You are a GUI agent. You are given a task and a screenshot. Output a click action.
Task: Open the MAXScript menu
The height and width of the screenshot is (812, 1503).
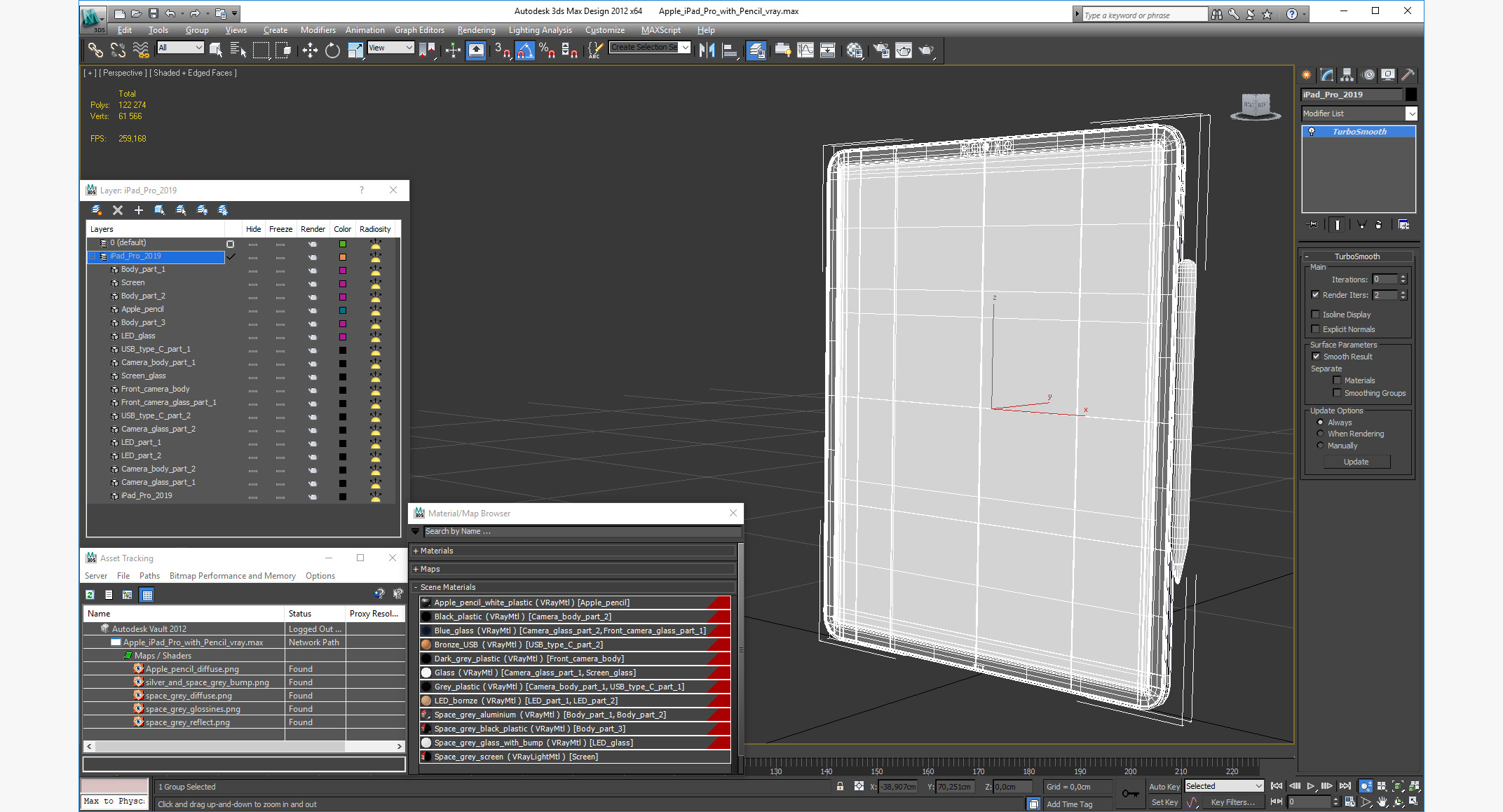[660, 30]
